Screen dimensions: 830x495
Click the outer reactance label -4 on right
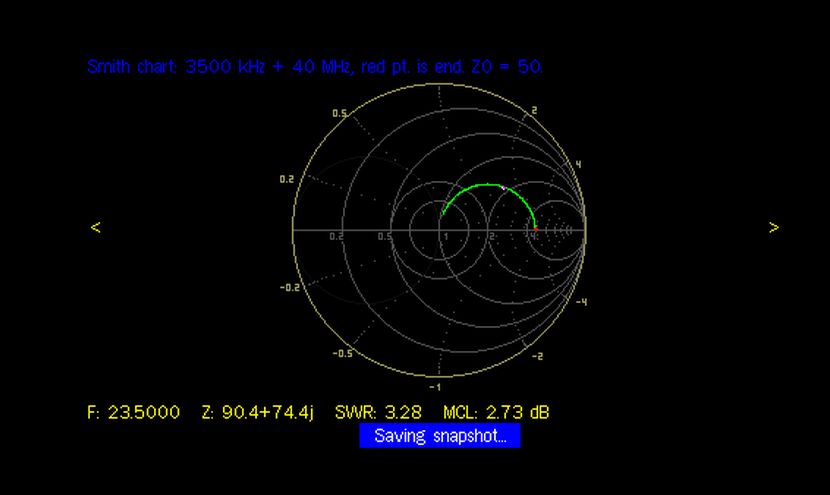[x=580, y=301]
